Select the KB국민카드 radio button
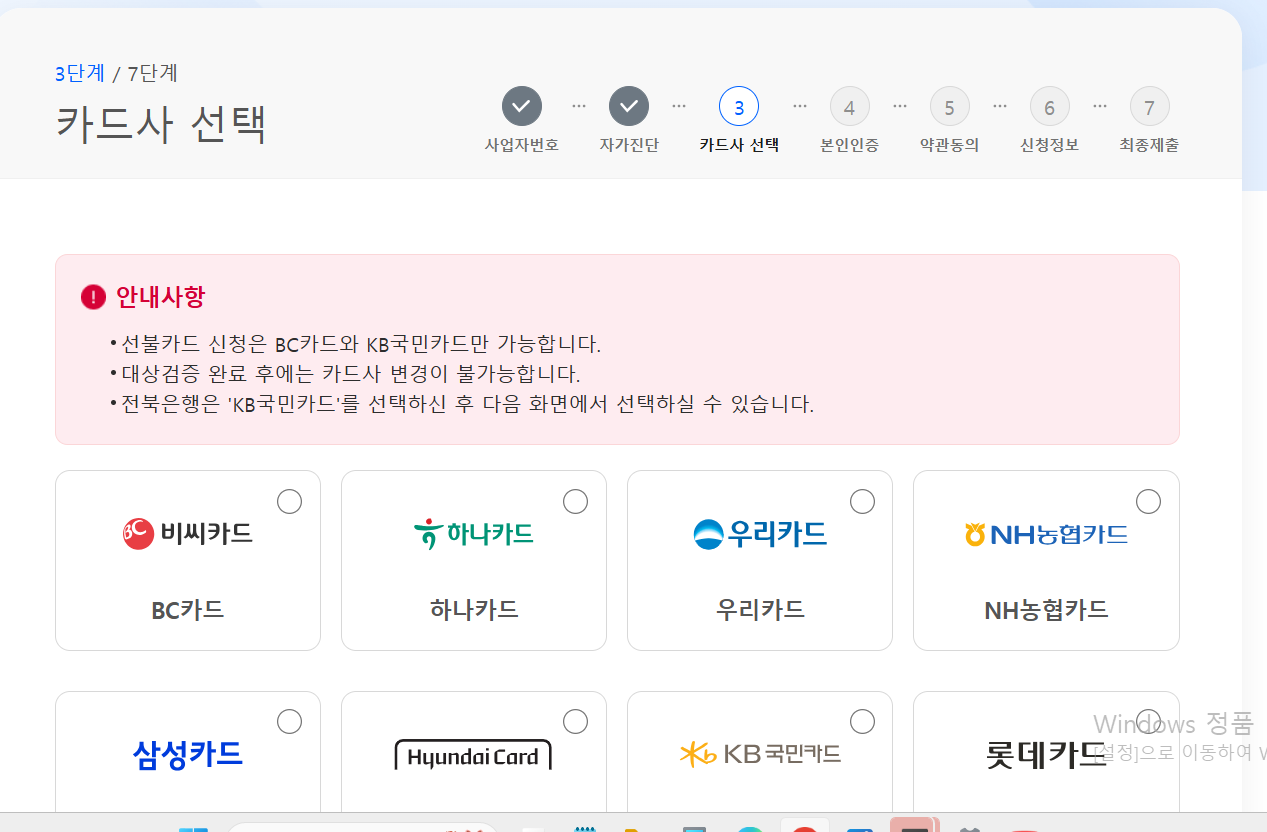Image resolution: width=1267 pixels, height=832 pixels. point(862,721)
